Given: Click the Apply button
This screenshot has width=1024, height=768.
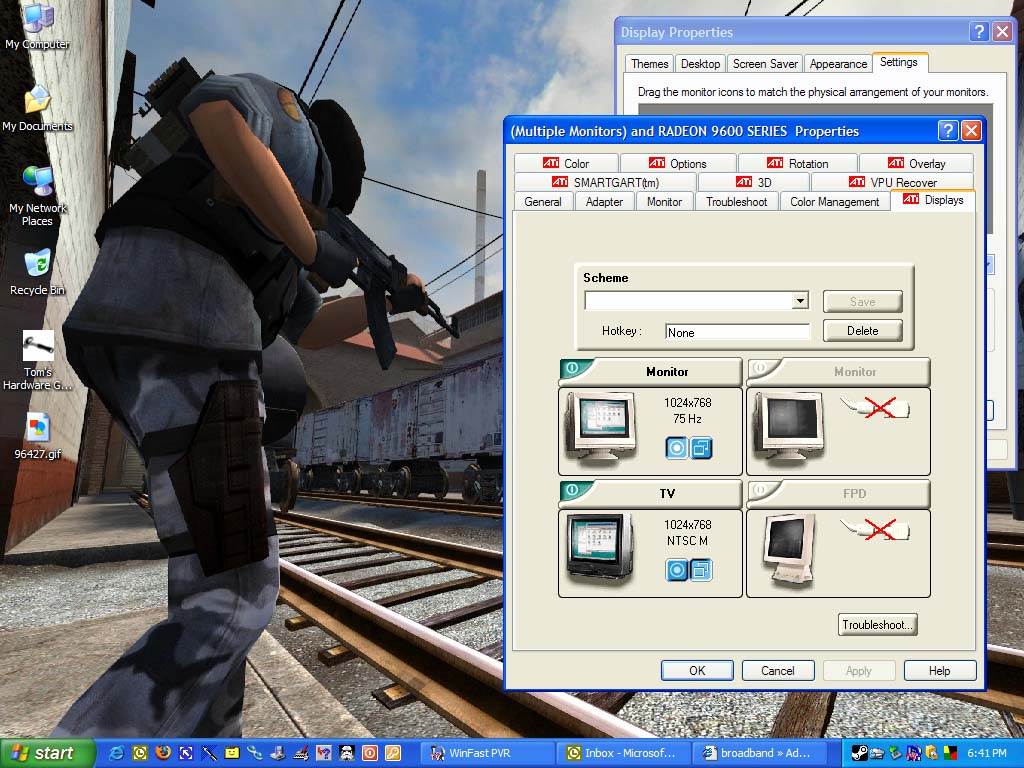Looking at the screenshot, I should coord(859,671).
